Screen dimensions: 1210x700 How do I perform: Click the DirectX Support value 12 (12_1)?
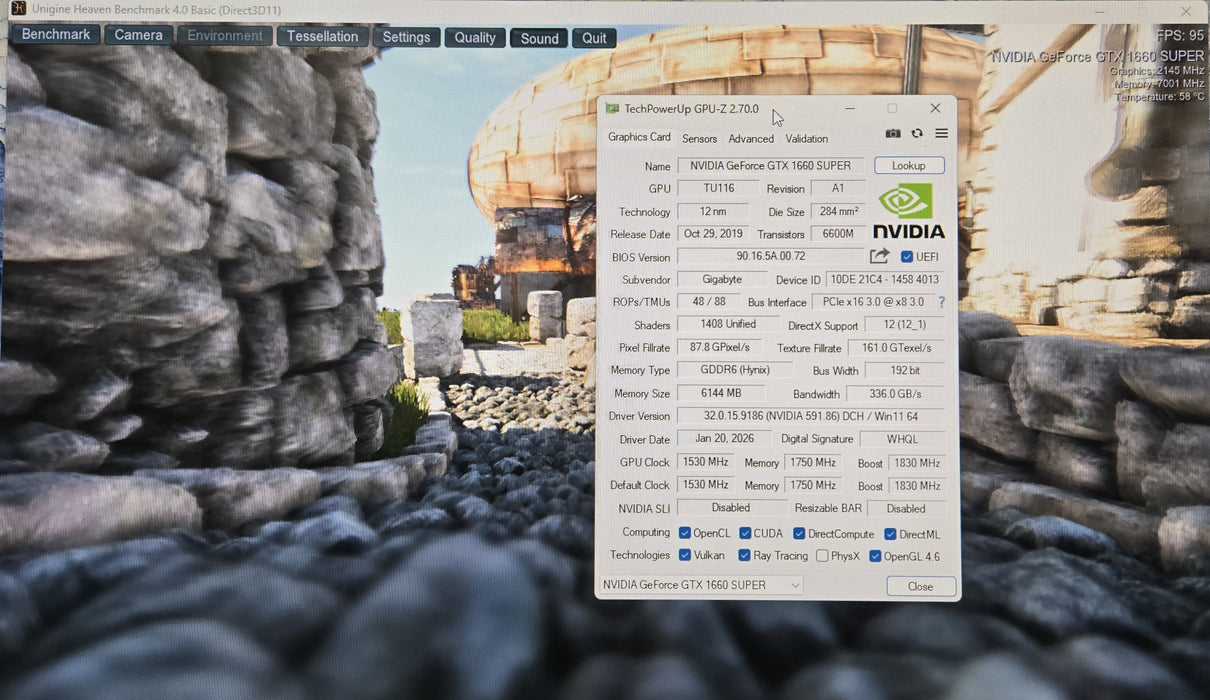(904, 325)
